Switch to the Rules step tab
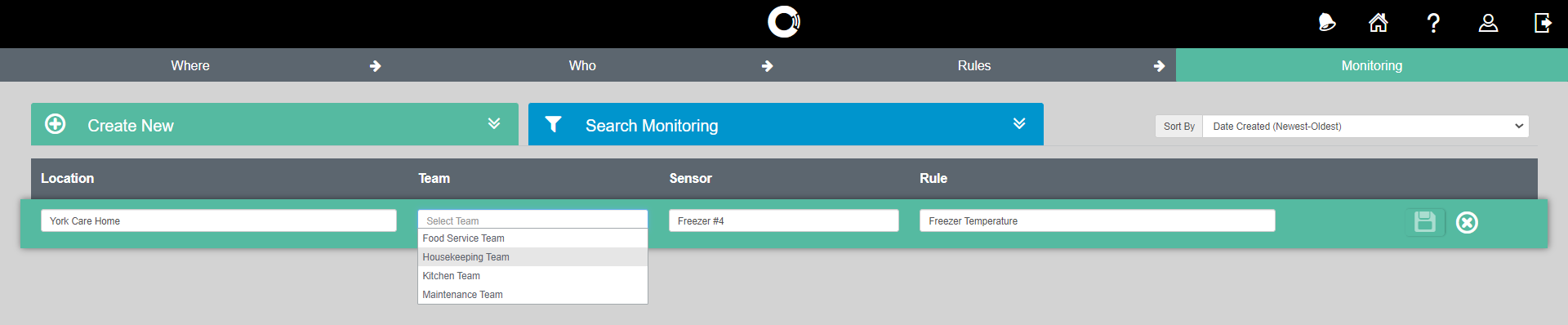 974,65
